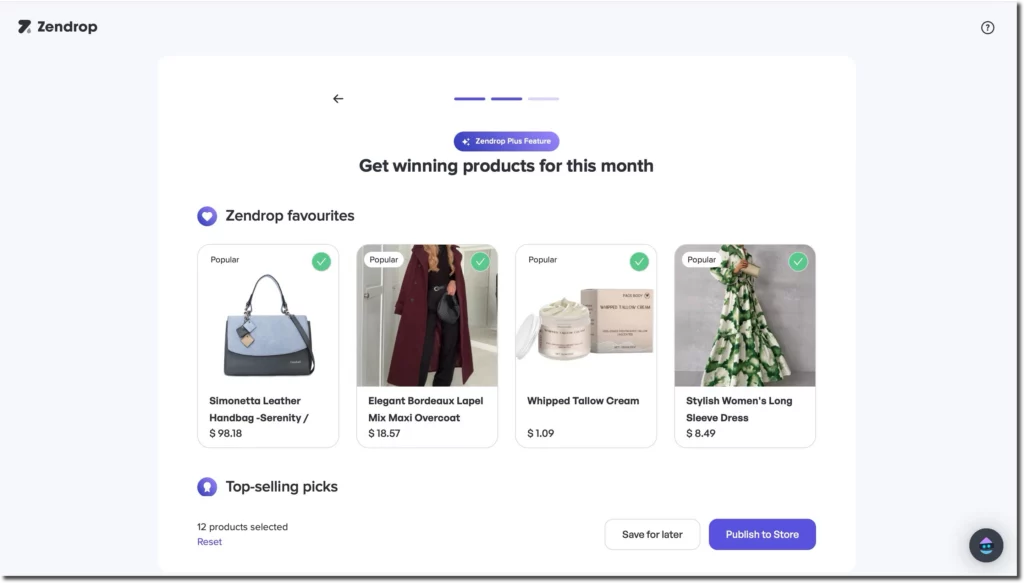The width and height of the screenshot is (1024, 583).
Task: Click the Popular tag on the dress card
Action: click(x=701, y=260)
